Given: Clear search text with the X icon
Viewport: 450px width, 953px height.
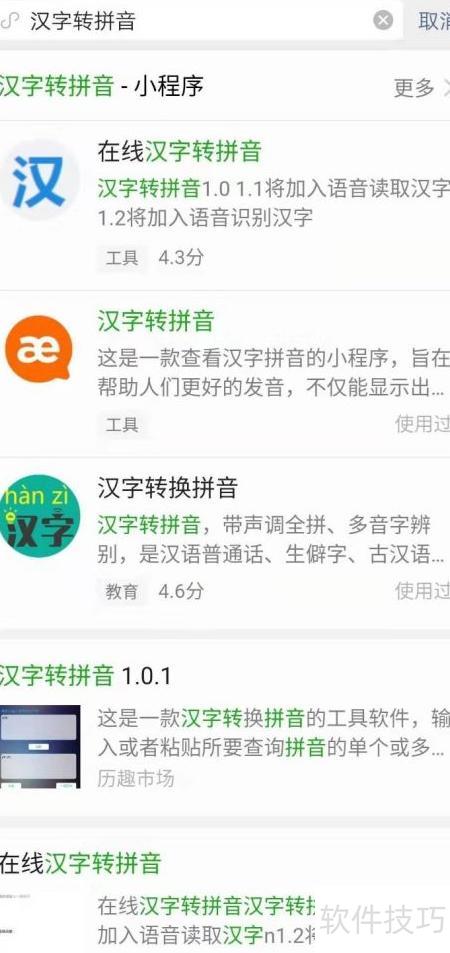Looking at the screenshot, I should [x=382, y=21].
